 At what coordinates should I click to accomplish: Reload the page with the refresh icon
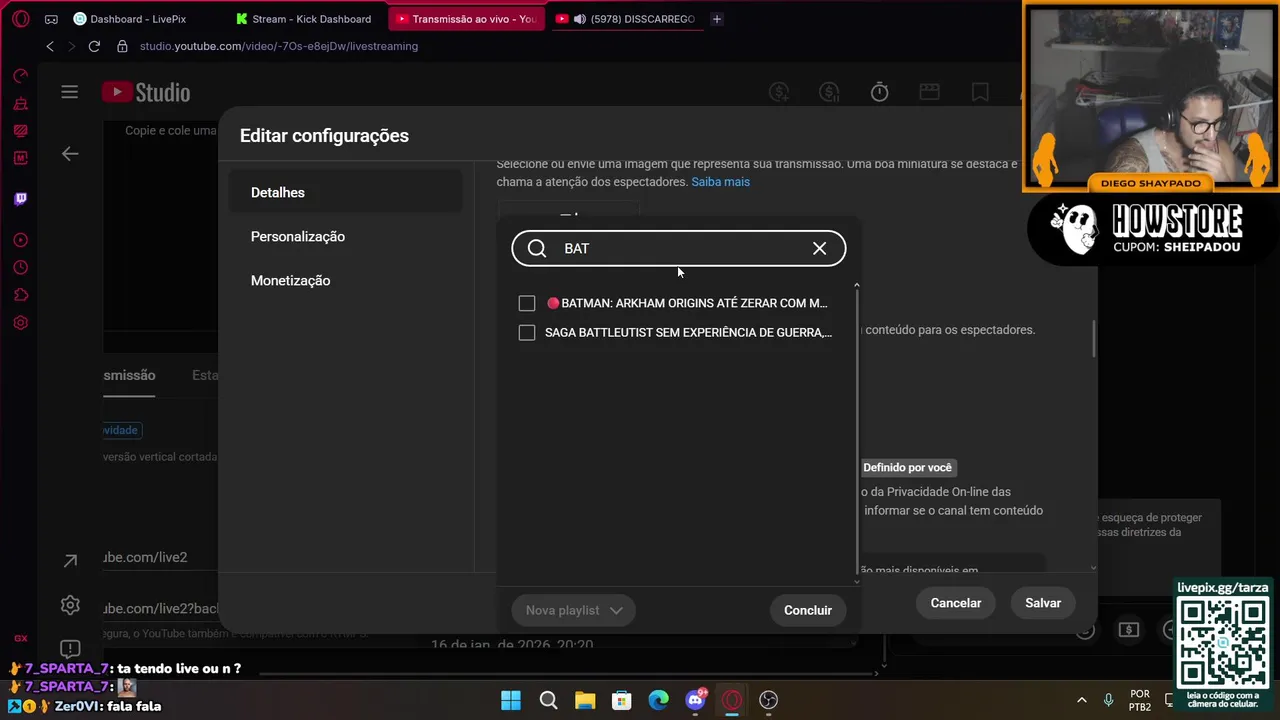coord(94,46)
